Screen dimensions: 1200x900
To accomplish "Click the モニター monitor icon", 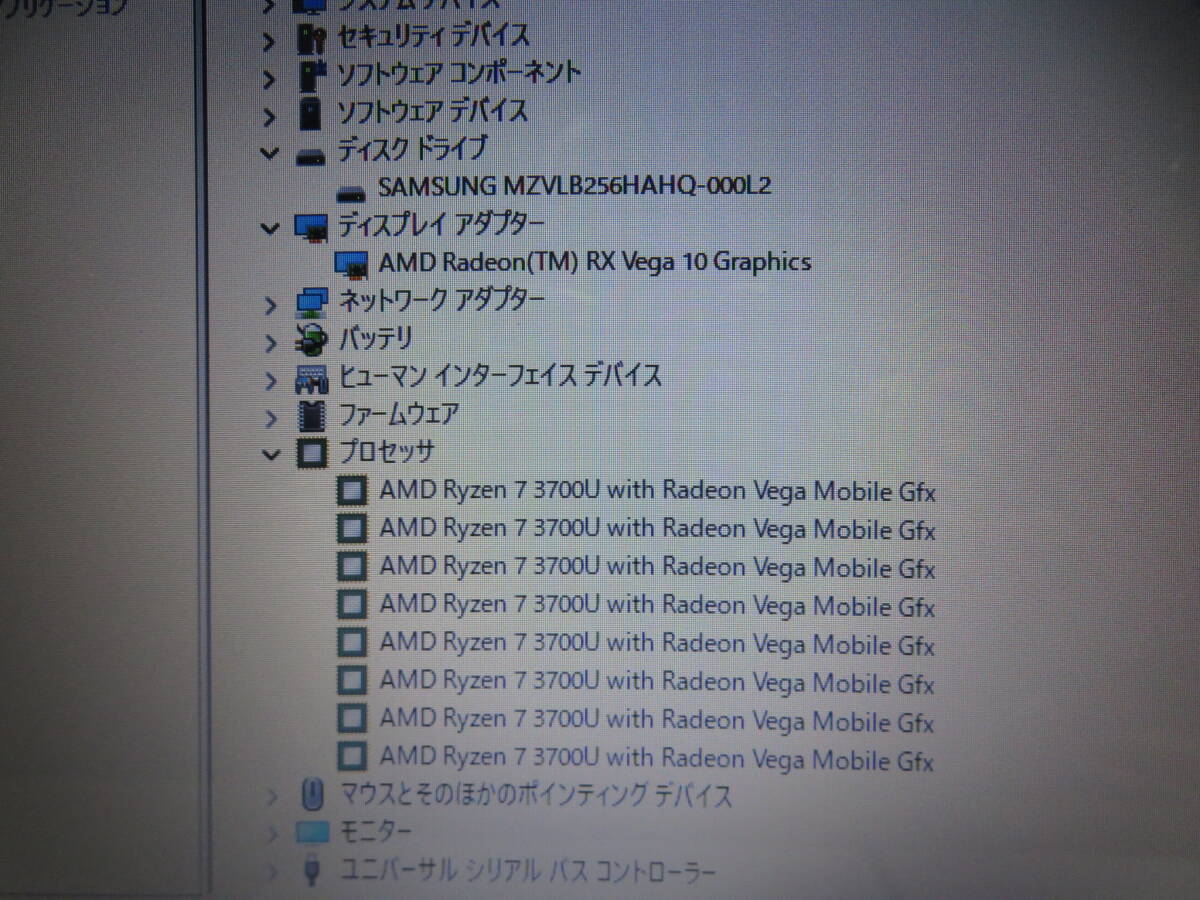I will pyautogui.click(x=312, y=832).
